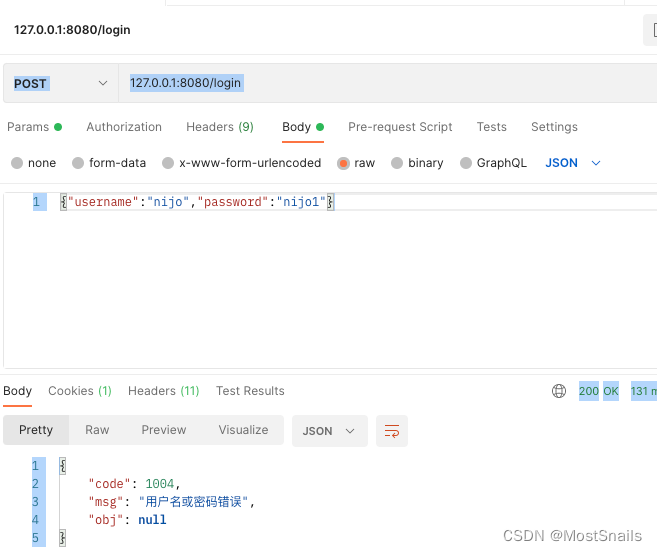Switch to the Params tab
The image size is (657, 551).
34,127
